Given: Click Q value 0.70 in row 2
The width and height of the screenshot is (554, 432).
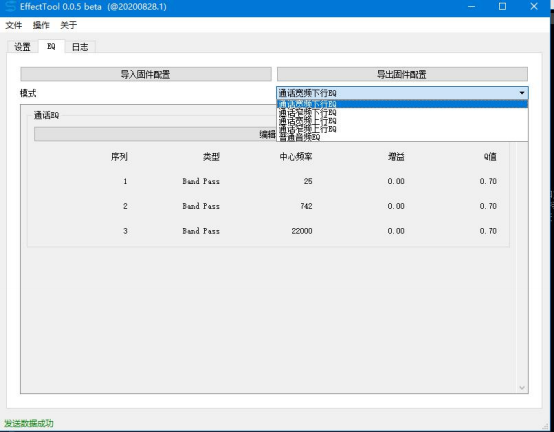Looking at the screenshot, I should point(488,206).
